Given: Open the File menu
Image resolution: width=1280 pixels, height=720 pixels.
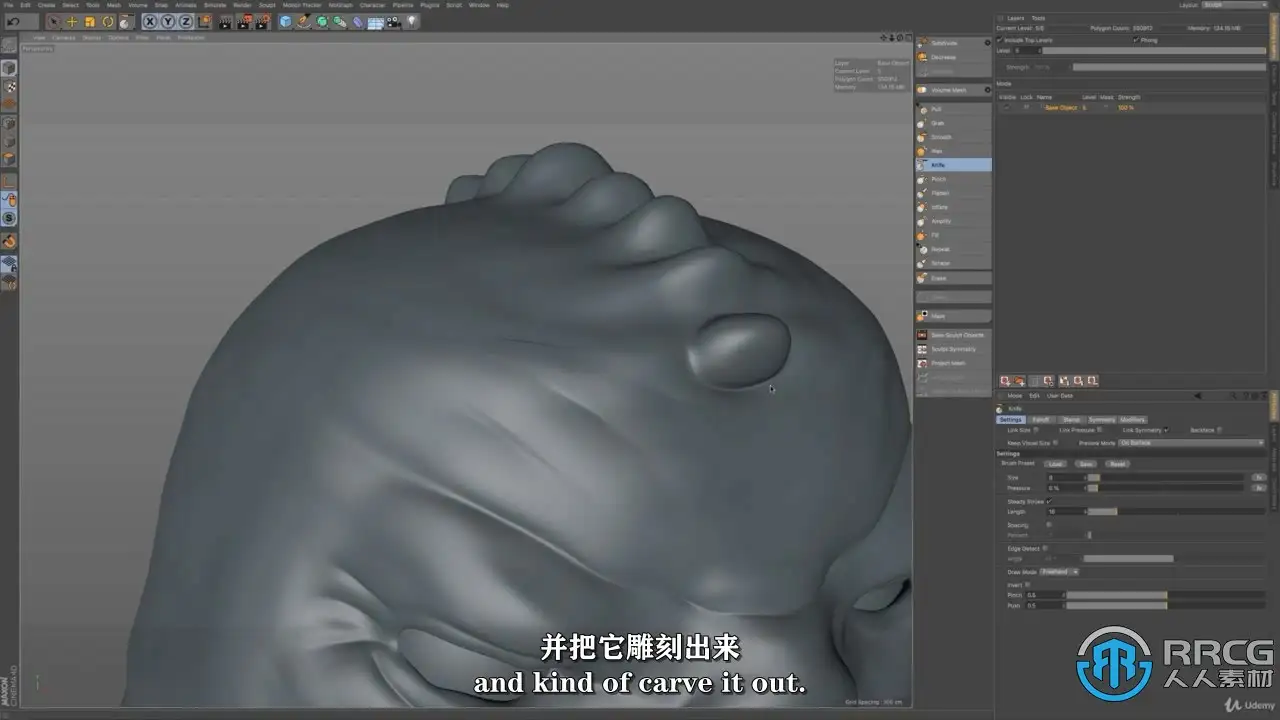Looking at the screenshot, I should click(x=9, y=5).
